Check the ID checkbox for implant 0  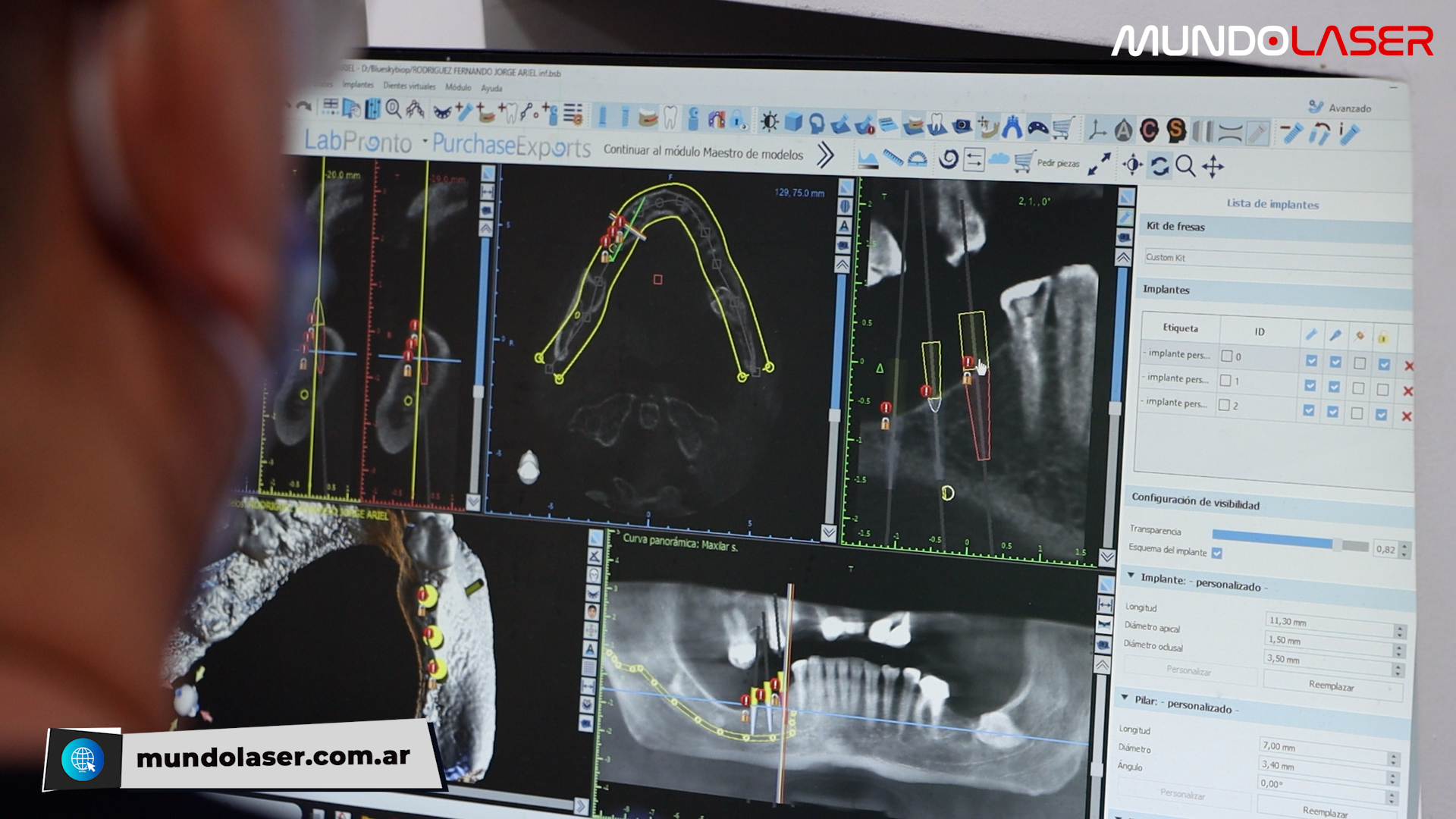point(1226,356)
